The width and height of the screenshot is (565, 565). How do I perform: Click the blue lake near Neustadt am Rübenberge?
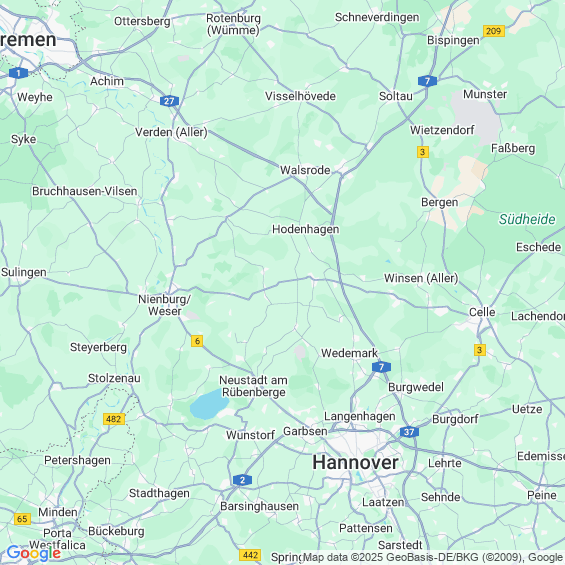tap(209, 404)
